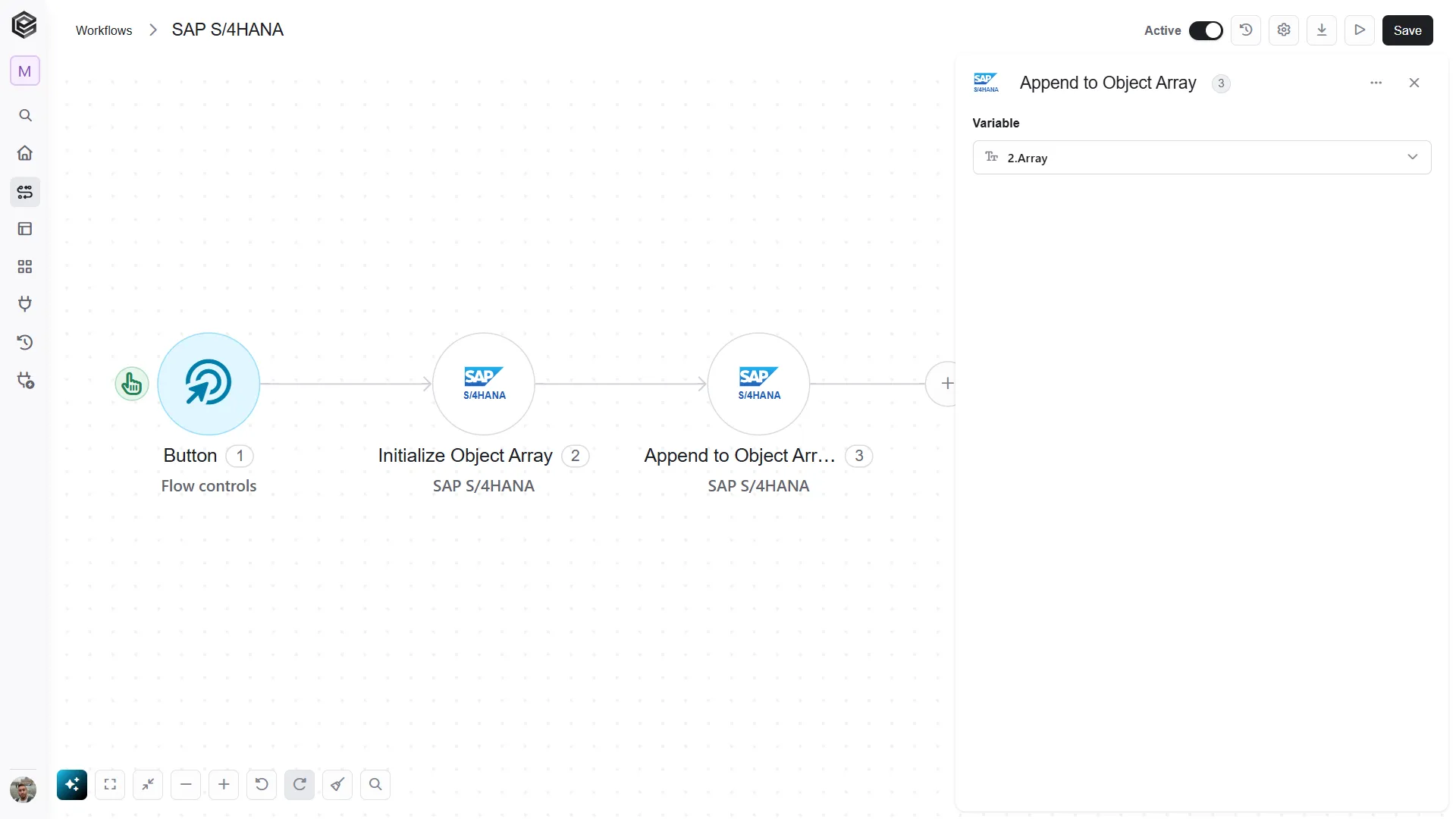The image size is (1456, 819).
Task: Select the Button trigger node
Action: coord(209,384)
